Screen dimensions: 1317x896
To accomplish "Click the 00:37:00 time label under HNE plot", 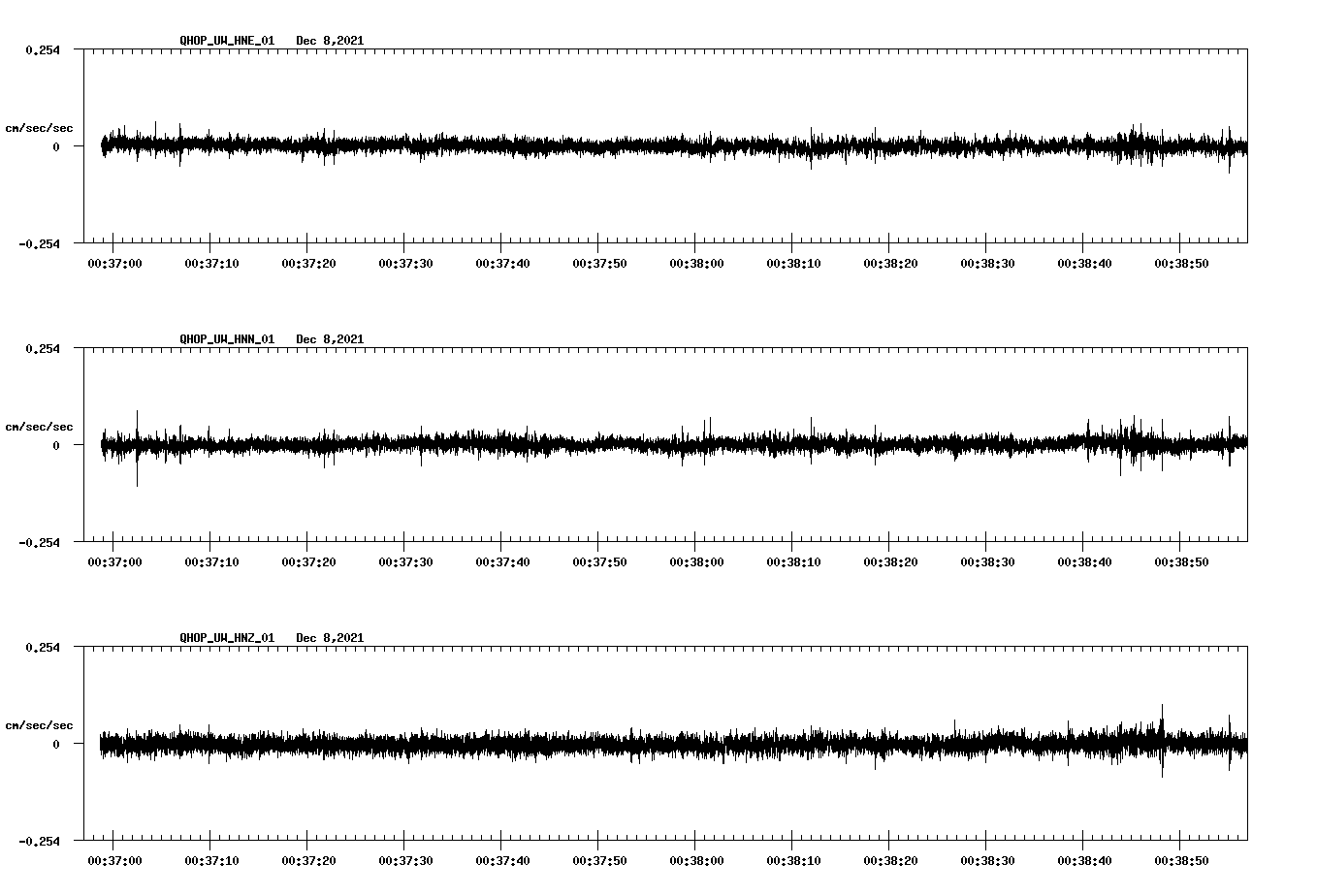I will point(114,263).
